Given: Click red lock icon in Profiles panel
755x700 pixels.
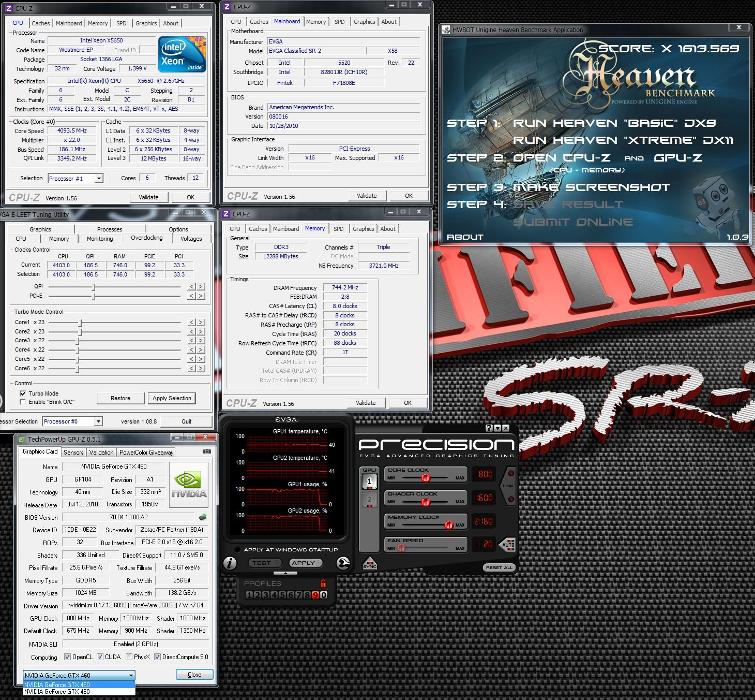Looking at the screenshot, I should pos(324,583).
